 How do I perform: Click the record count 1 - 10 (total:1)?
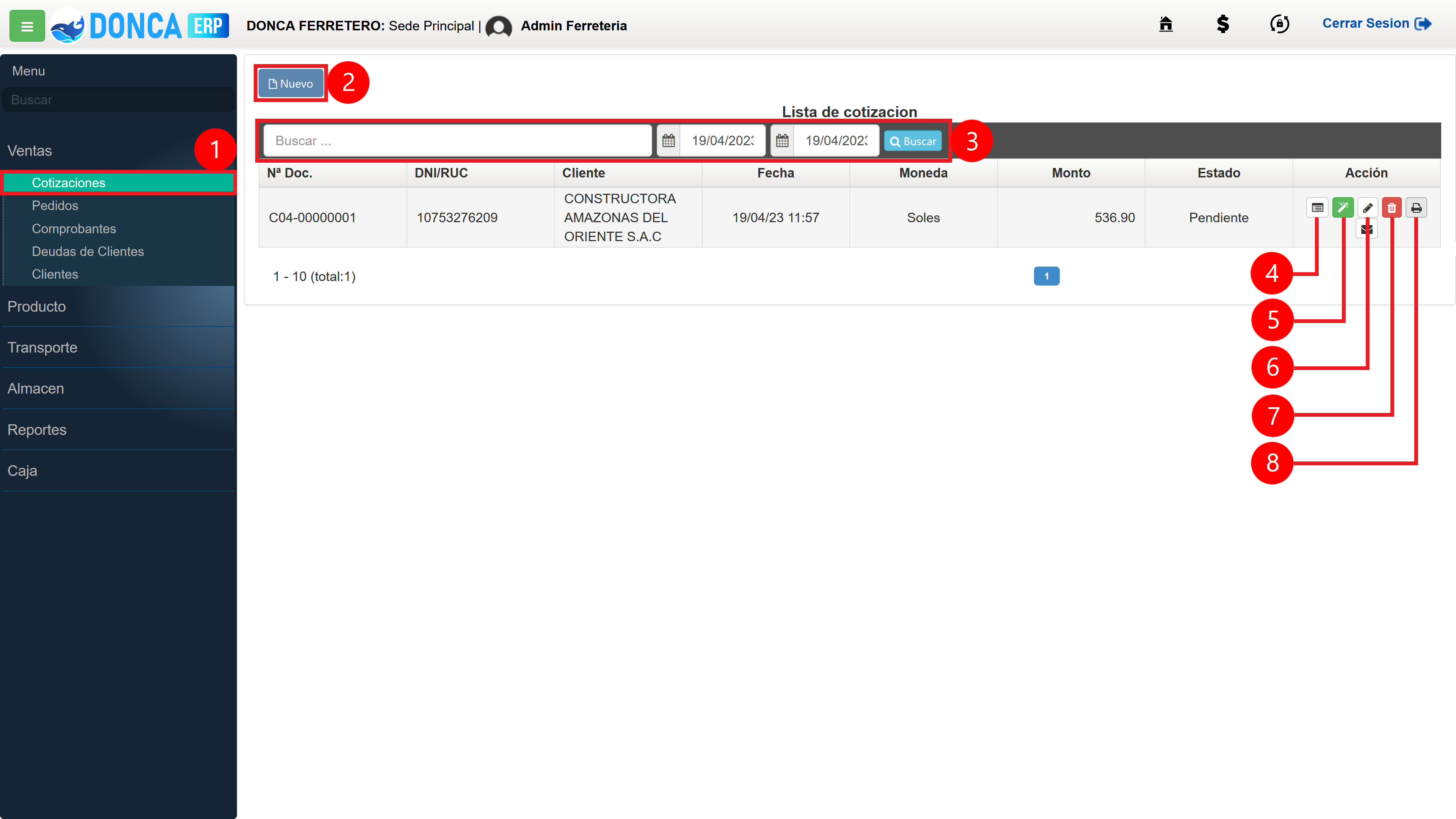pos(314,276)
